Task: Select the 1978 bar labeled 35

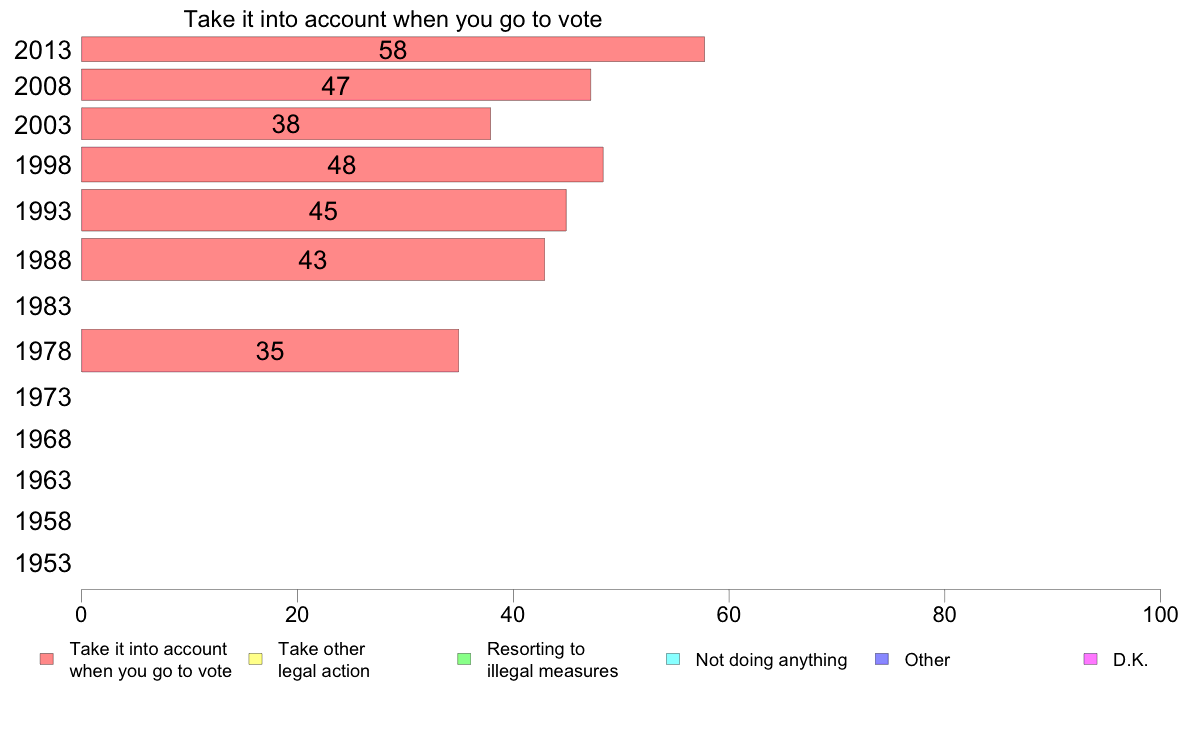Action: point(270,350)
